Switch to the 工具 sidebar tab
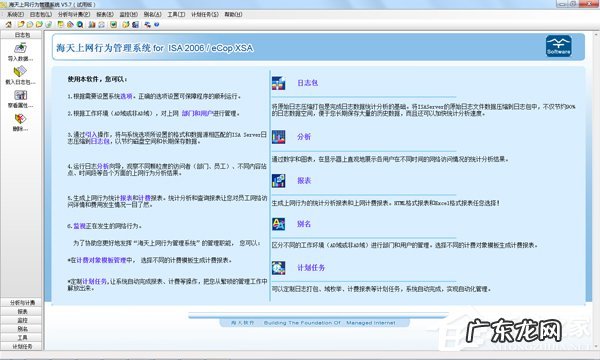Image resolution: width=600 pixels, height=360 pixels. [x=22, y=338]
